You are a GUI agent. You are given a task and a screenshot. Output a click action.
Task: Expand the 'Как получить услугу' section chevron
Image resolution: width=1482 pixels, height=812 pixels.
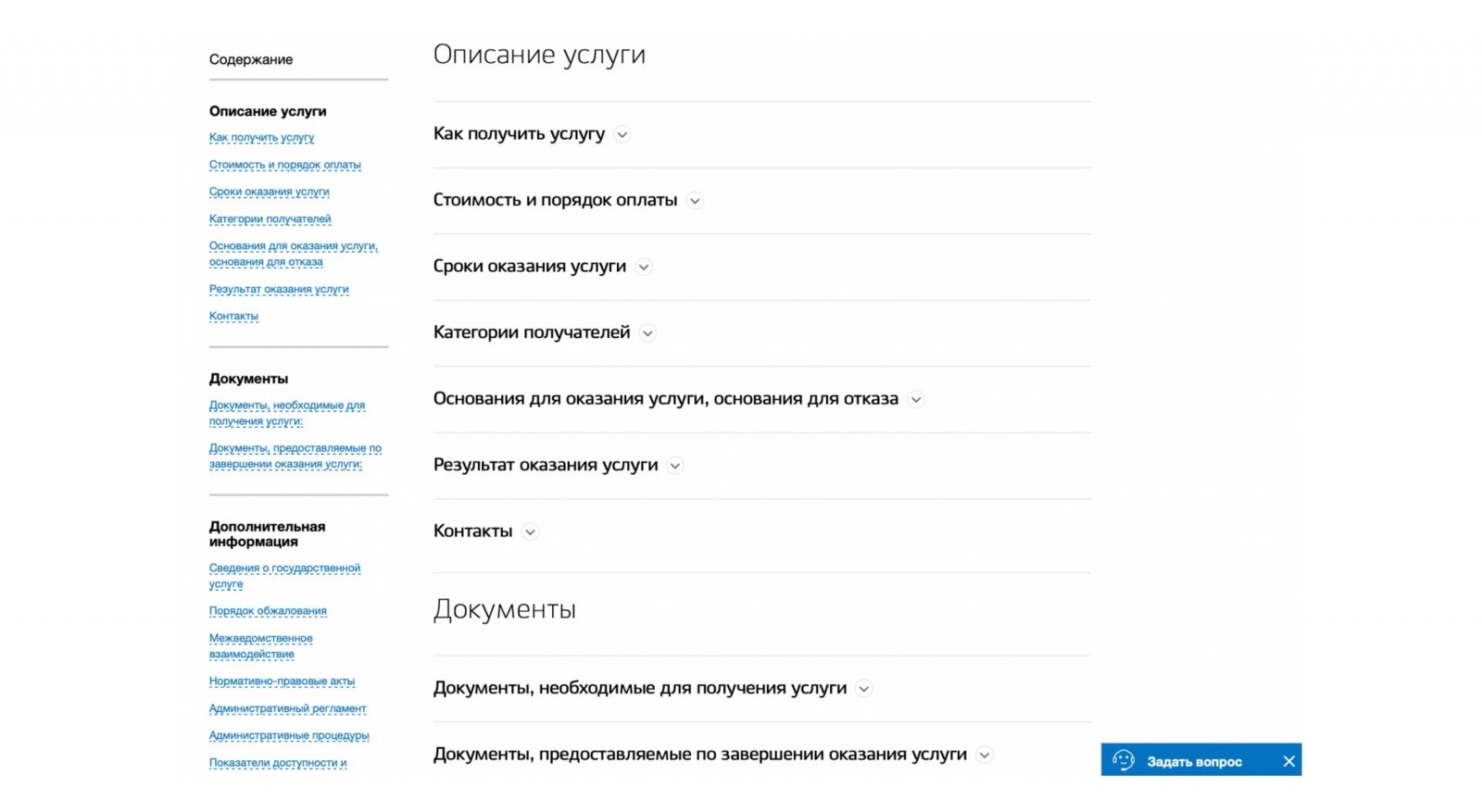pos(622,135)
